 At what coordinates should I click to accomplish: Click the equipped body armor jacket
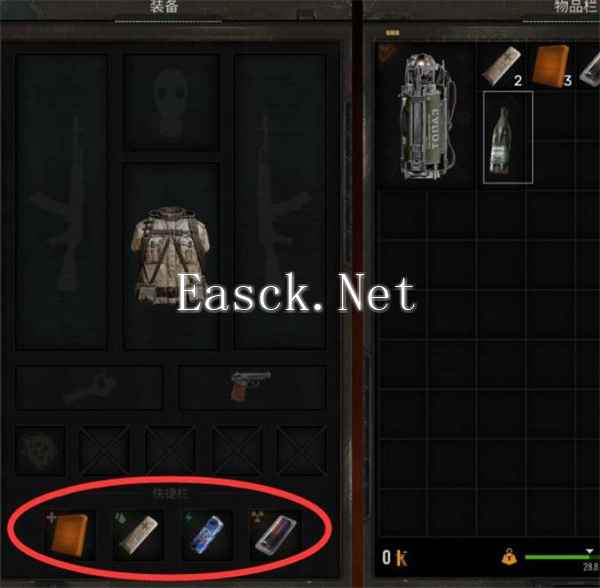tap(171, 256)
